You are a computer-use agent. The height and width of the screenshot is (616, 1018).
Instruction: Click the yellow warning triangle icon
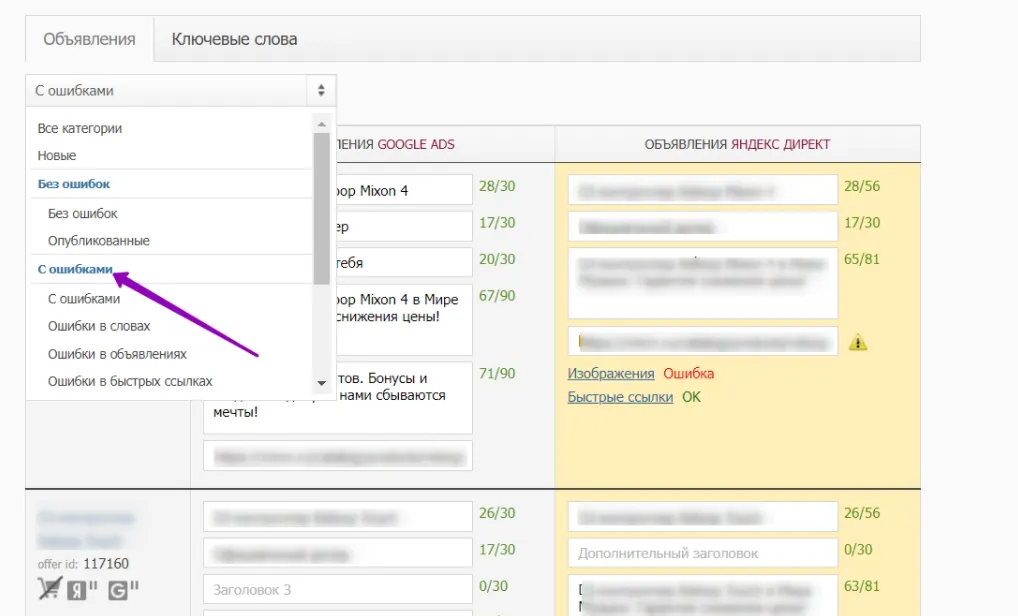858,342
